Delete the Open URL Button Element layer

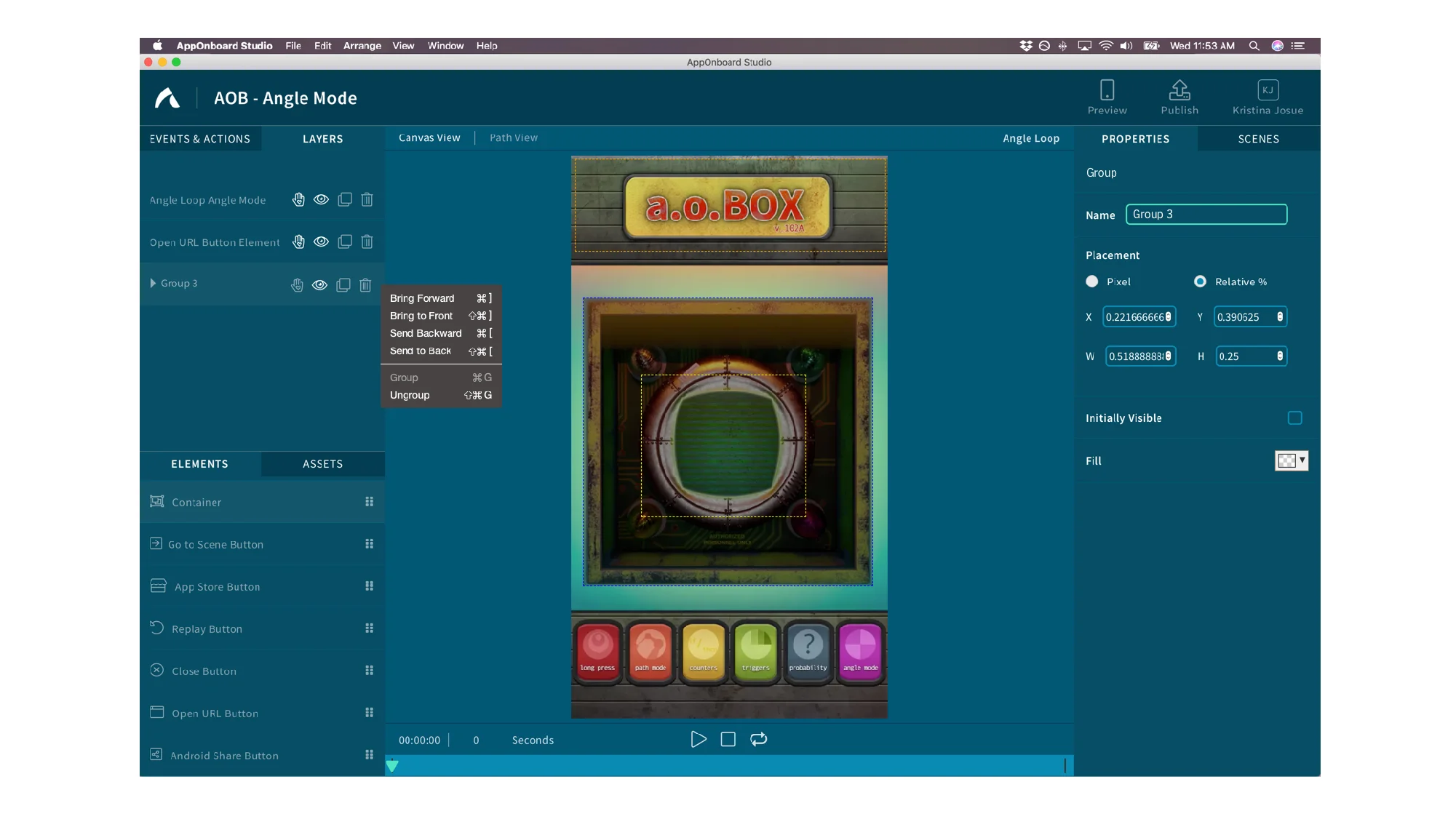pyautogui.click(x=367, y=241)
